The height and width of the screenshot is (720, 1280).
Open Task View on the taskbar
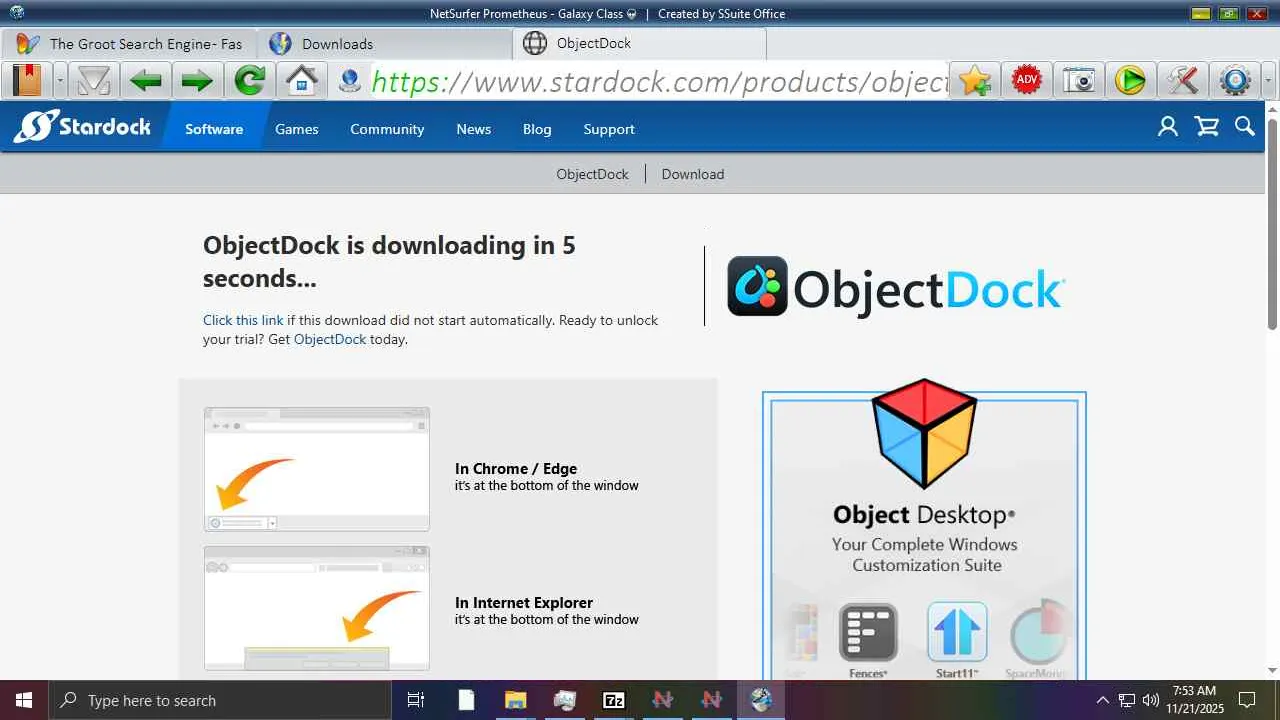tap(417, 700)
